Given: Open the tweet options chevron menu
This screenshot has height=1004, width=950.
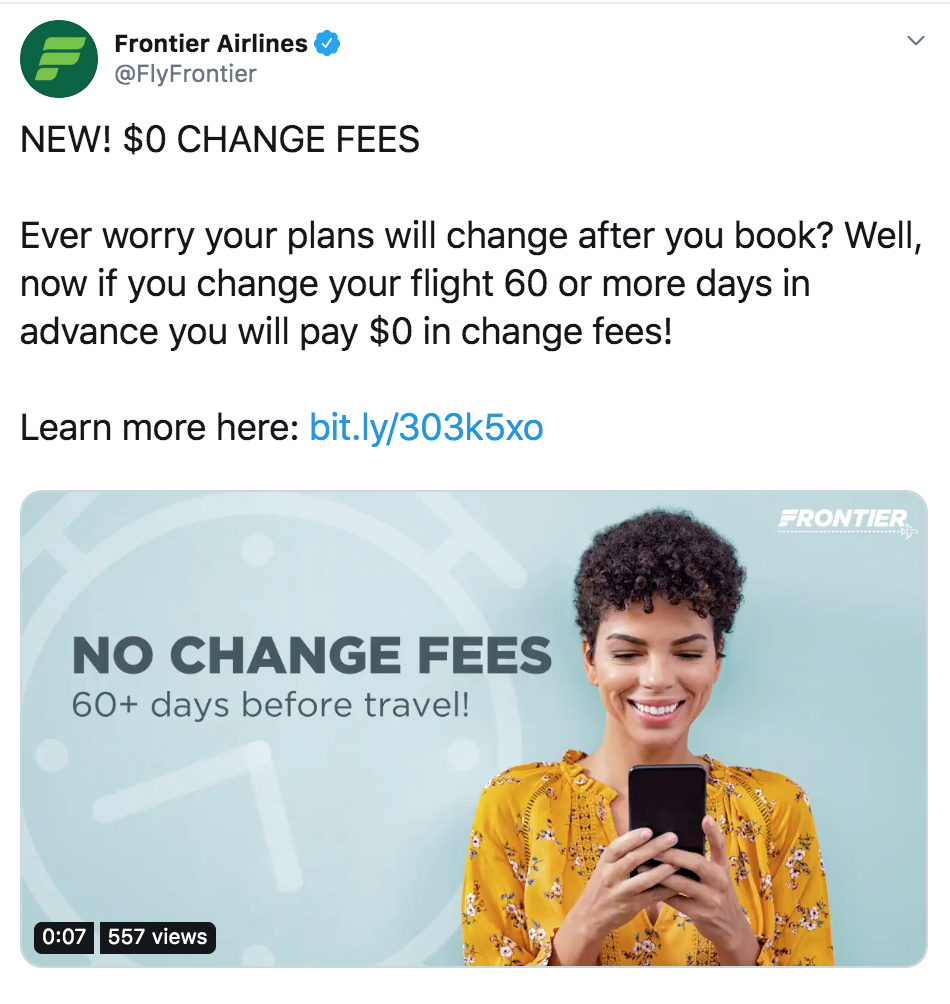Looking at the screenshot, I should tap(916, 41).
